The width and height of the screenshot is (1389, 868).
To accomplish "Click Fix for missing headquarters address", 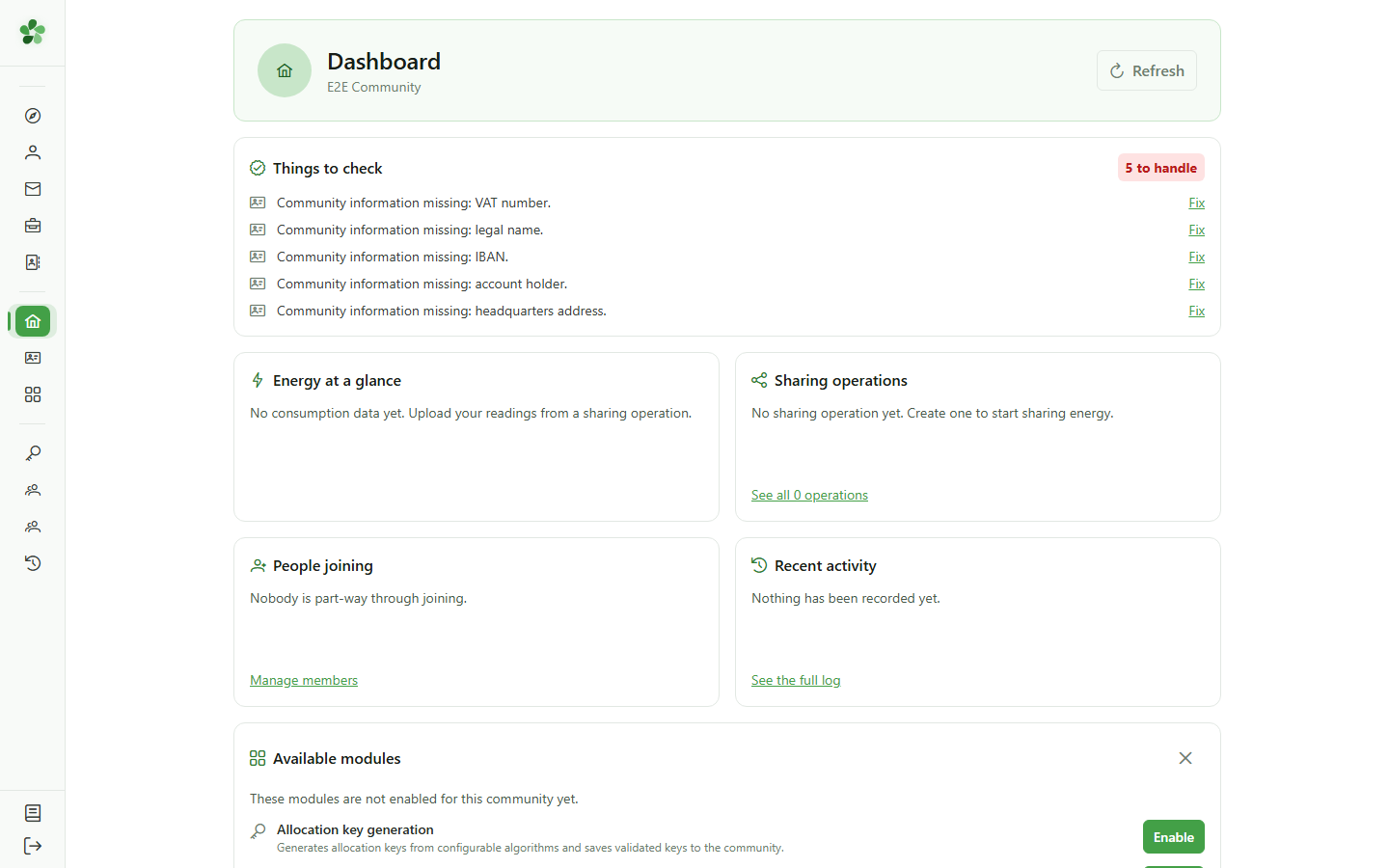I will click(x=1197, y=311).
